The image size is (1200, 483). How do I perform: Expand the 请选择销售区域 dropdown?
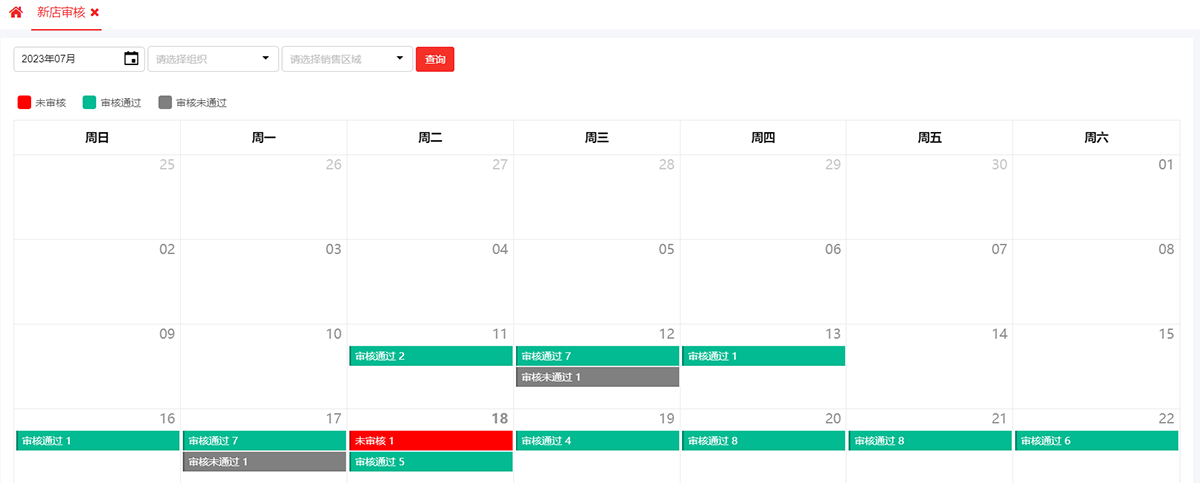click(347, 59)
